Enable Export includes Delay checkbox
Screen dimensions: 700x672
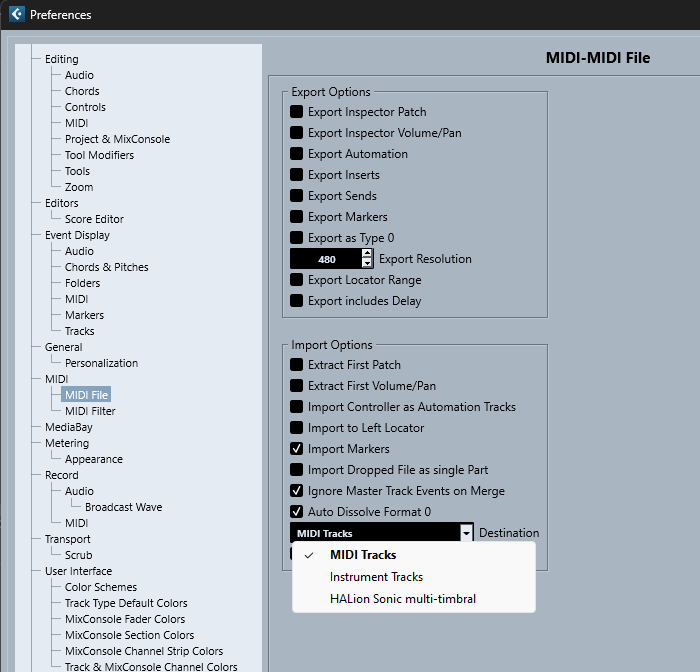tap(296, 301)
